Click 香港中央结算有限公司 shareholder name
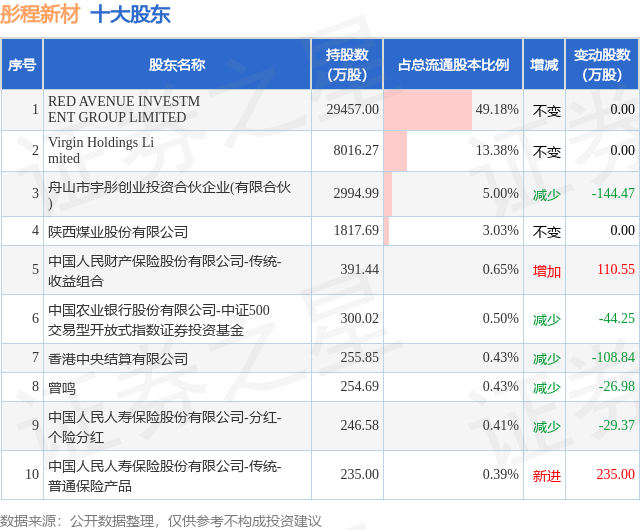 click(x=118, y=359)
